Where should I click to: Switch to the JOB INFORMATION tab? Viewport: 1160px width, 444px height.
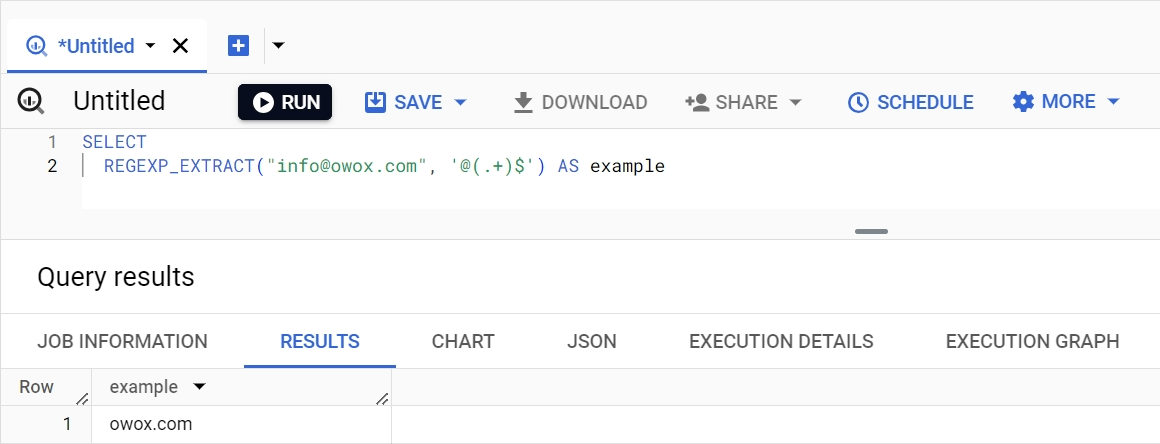tap(122, 341)
